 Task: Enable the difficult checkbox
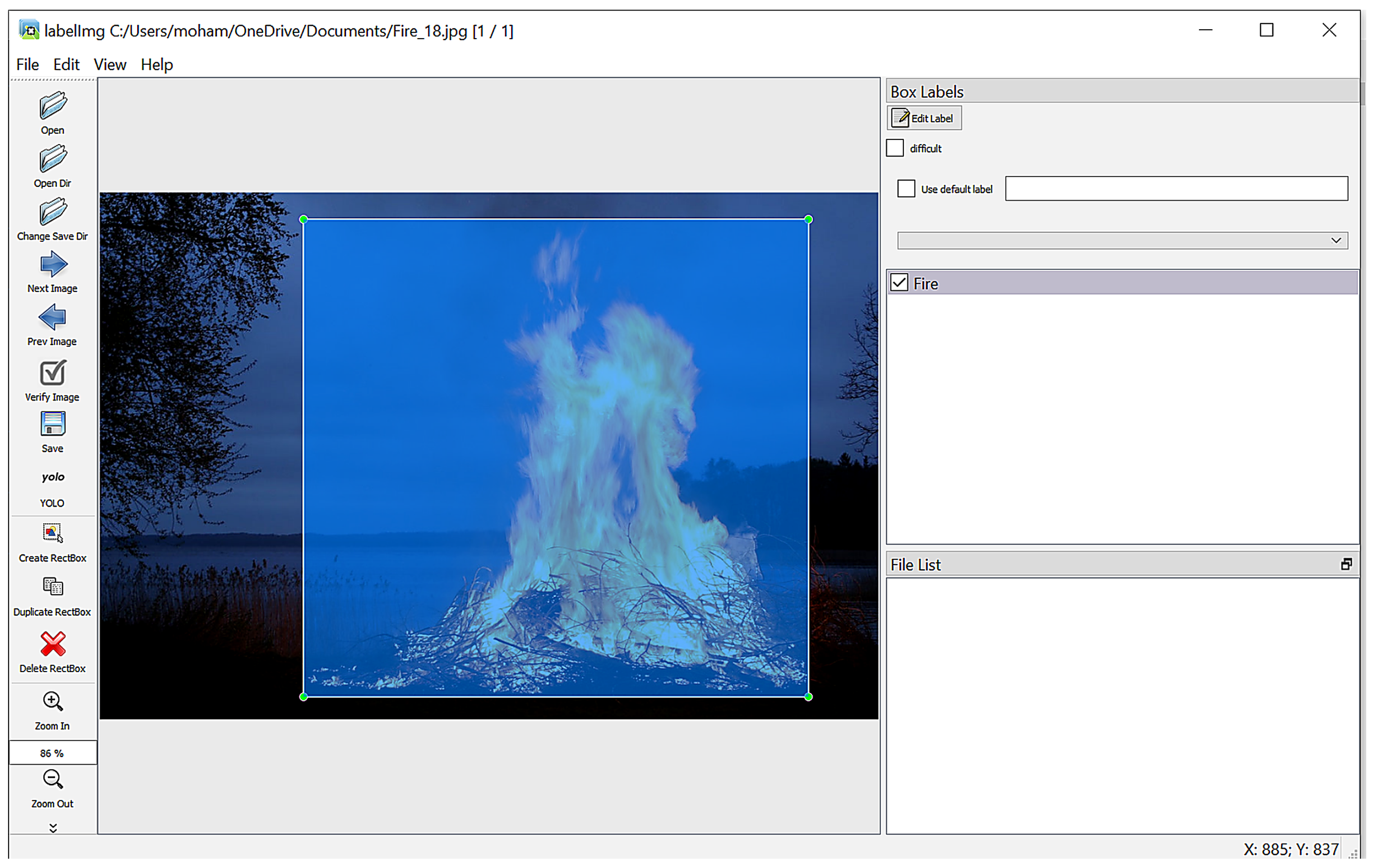[x=894, y=148]
